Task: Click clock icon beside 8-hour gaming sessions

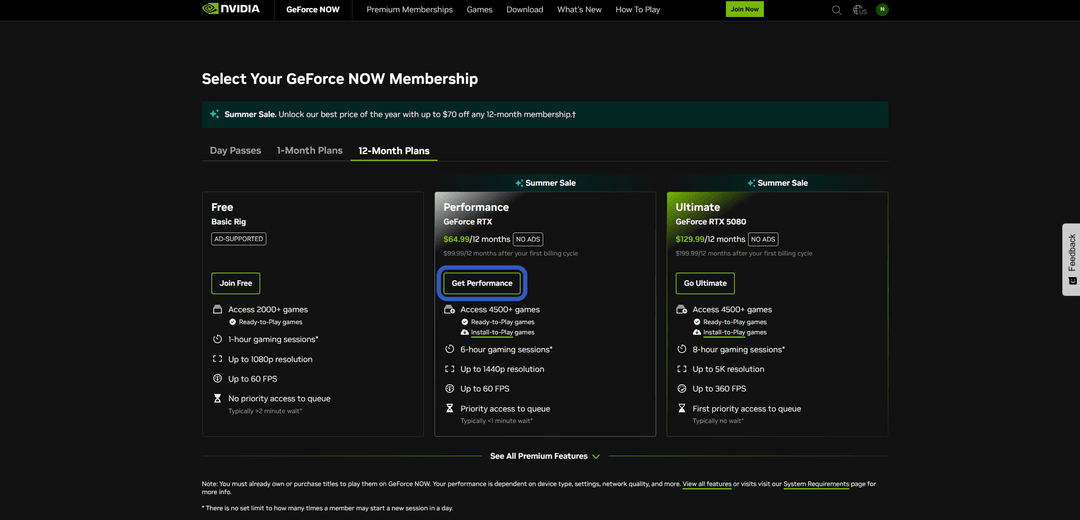Action: pos(682,349)
